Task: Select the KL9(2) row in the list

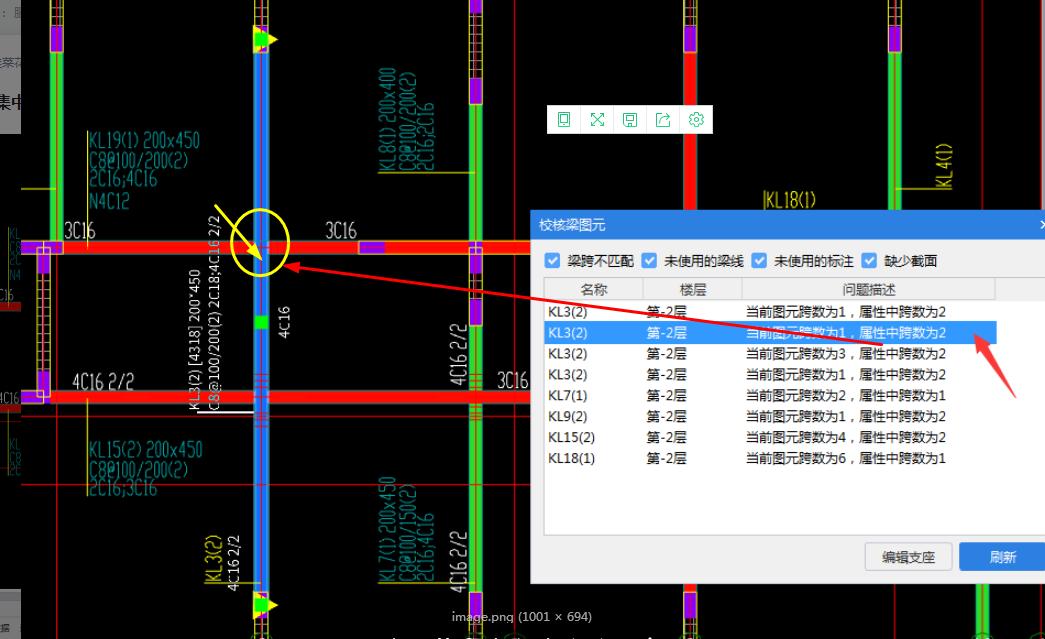Action: click(770, 416)
